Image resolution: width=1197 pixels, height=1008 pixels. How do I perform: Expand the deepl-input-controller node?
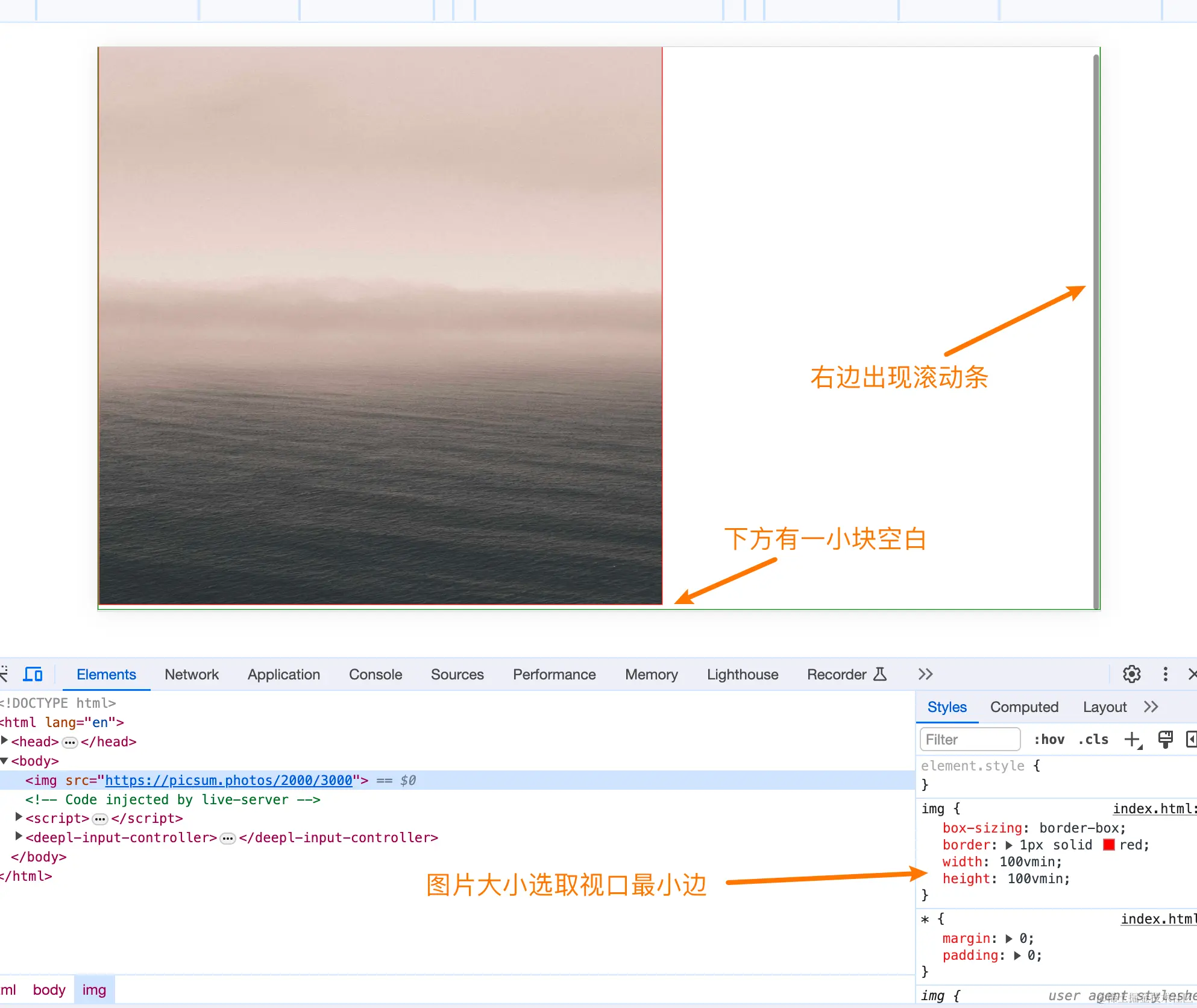(17, 837)
